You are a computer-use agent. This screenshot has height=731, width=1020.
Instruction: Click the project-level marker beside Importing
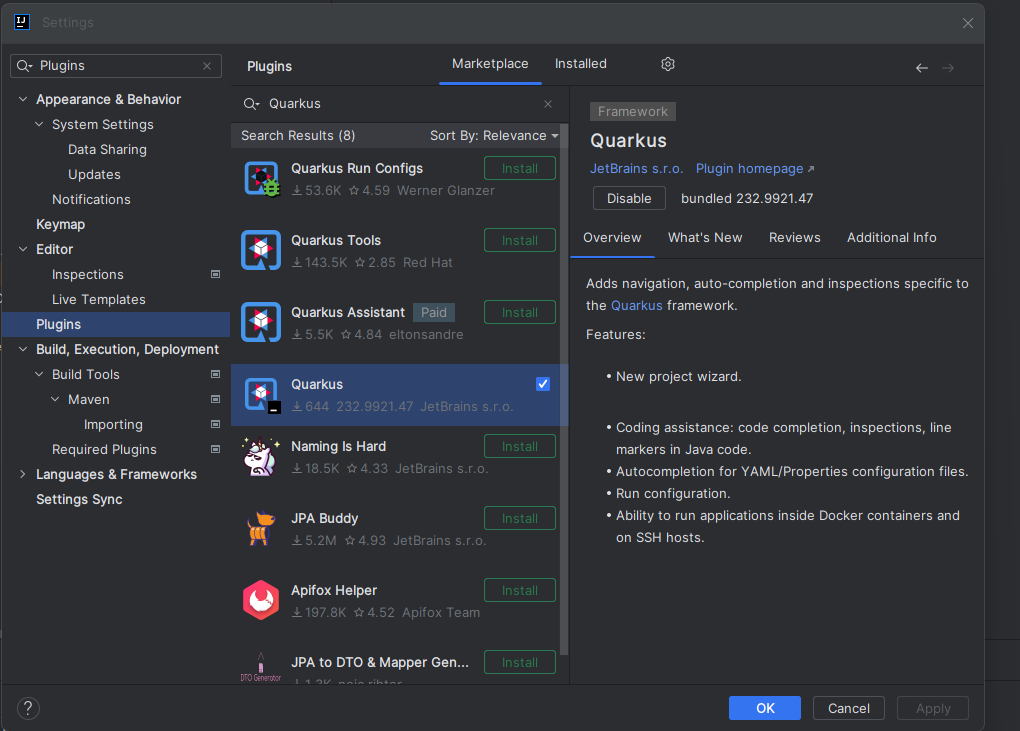pyautogui.click(x=215, y=424)
